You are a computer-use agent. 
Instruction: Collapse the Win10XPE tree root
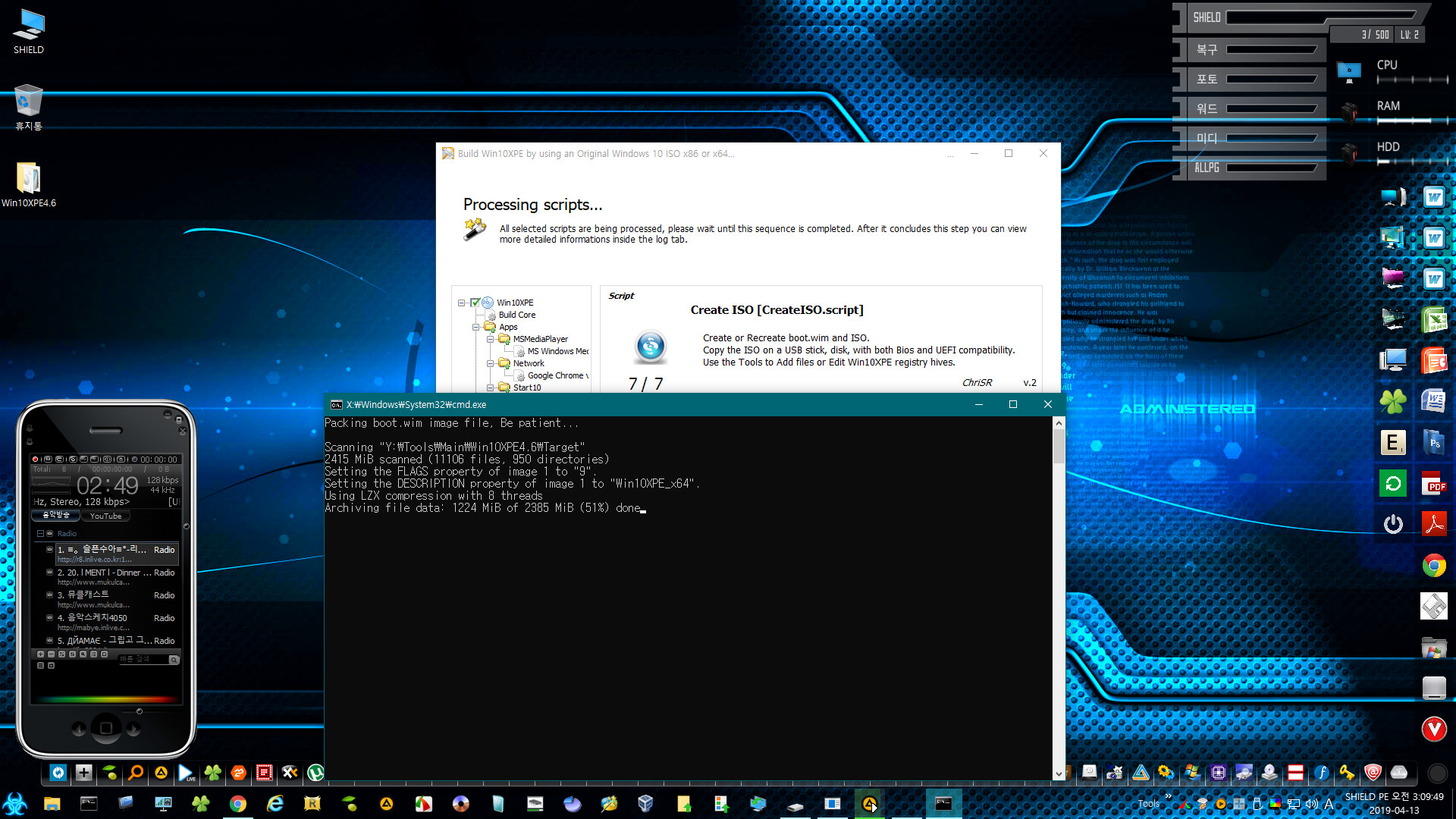point(461,303)
